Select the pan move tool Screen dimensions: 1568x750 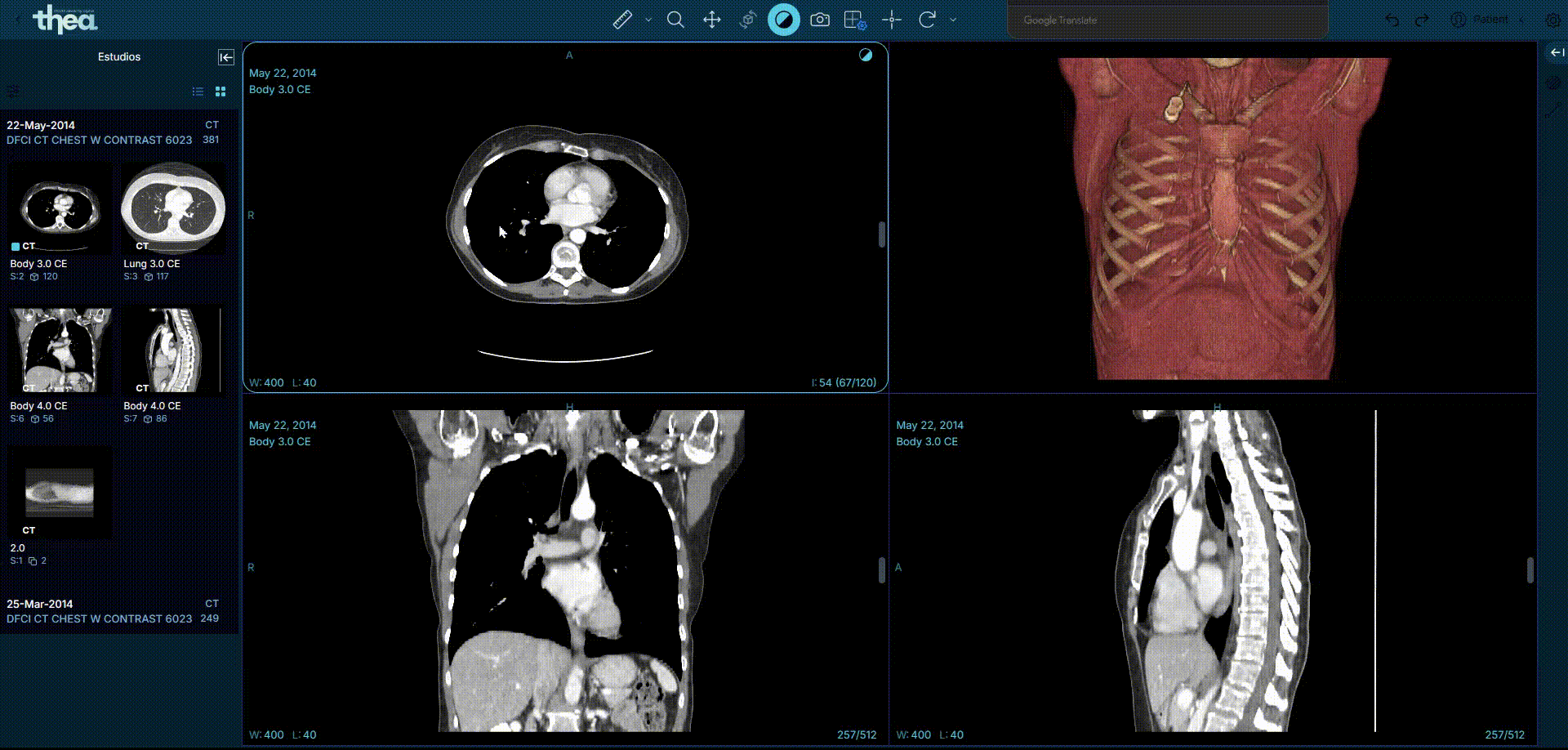[x=712, y=20]
